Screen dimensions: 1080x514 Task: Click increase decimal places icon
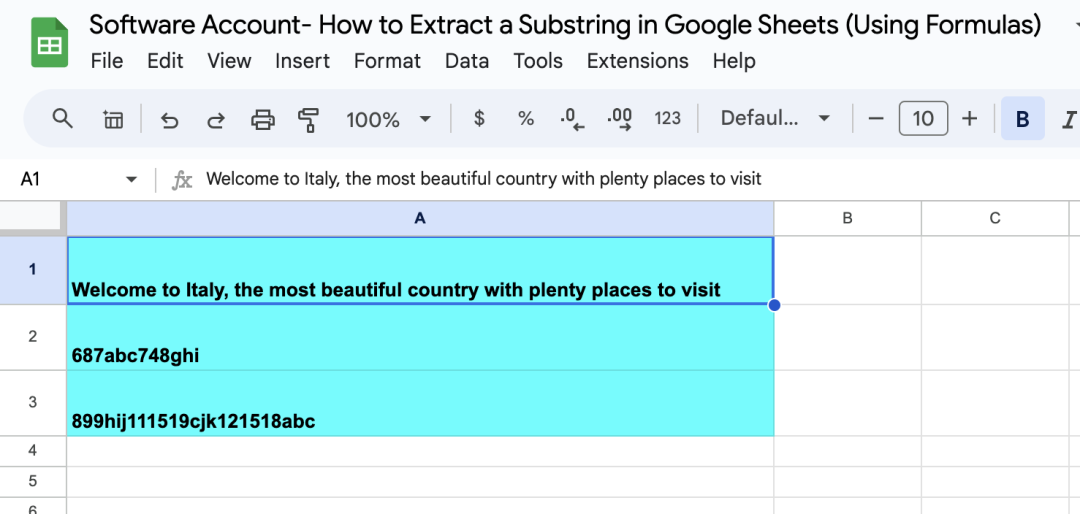[620, 119]
